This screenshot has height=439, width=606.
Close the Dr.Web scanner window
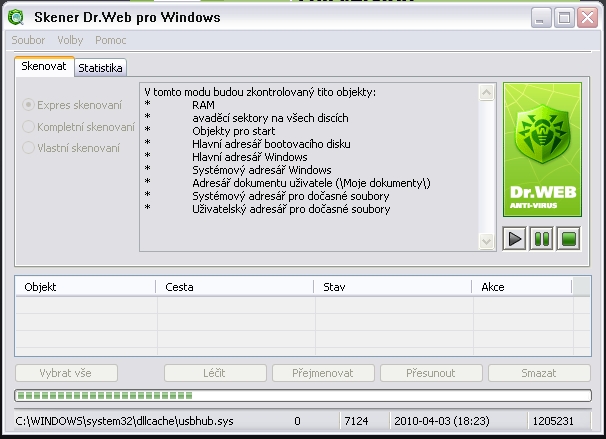[x=587, y=18]
